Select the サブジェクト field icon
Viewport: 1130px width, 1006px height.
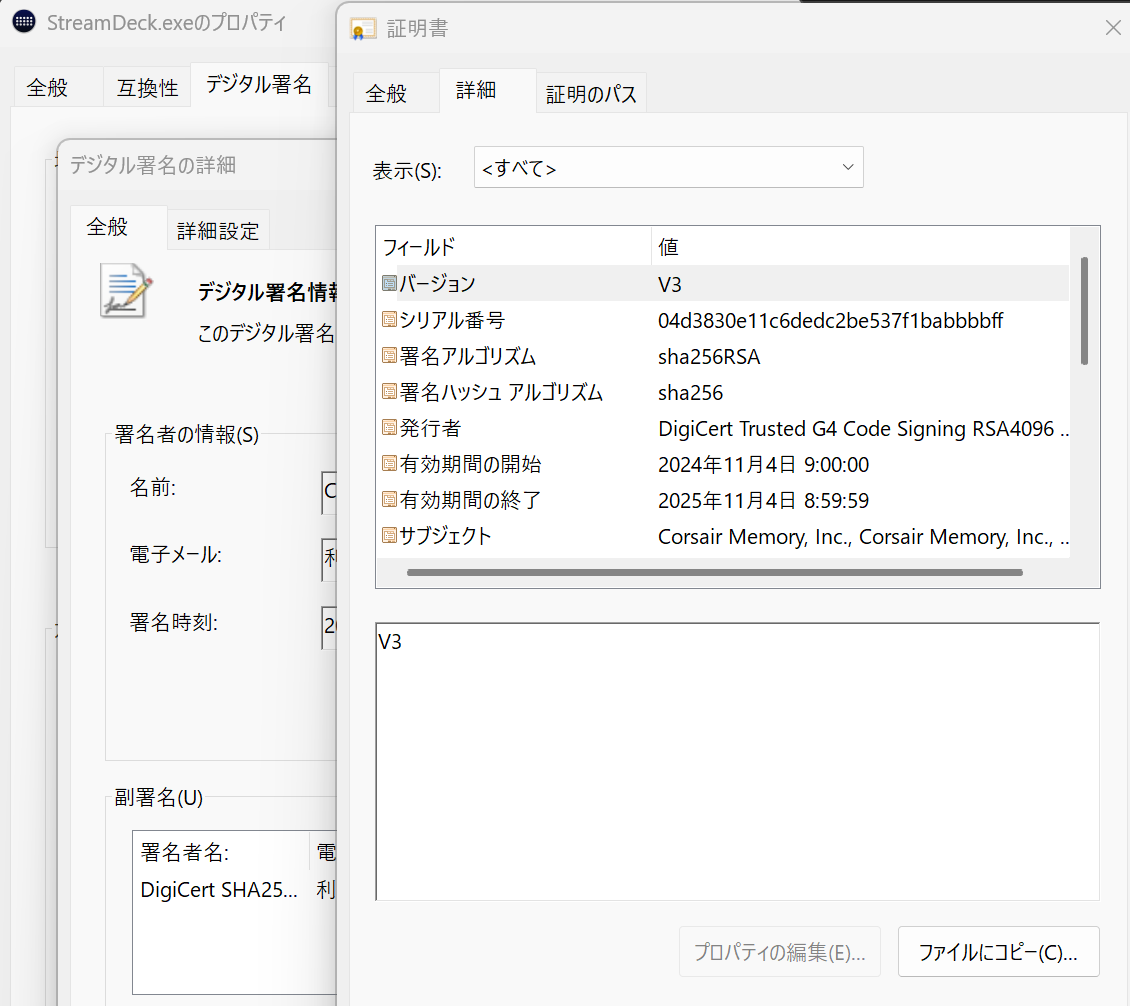(x=389, y=535)
